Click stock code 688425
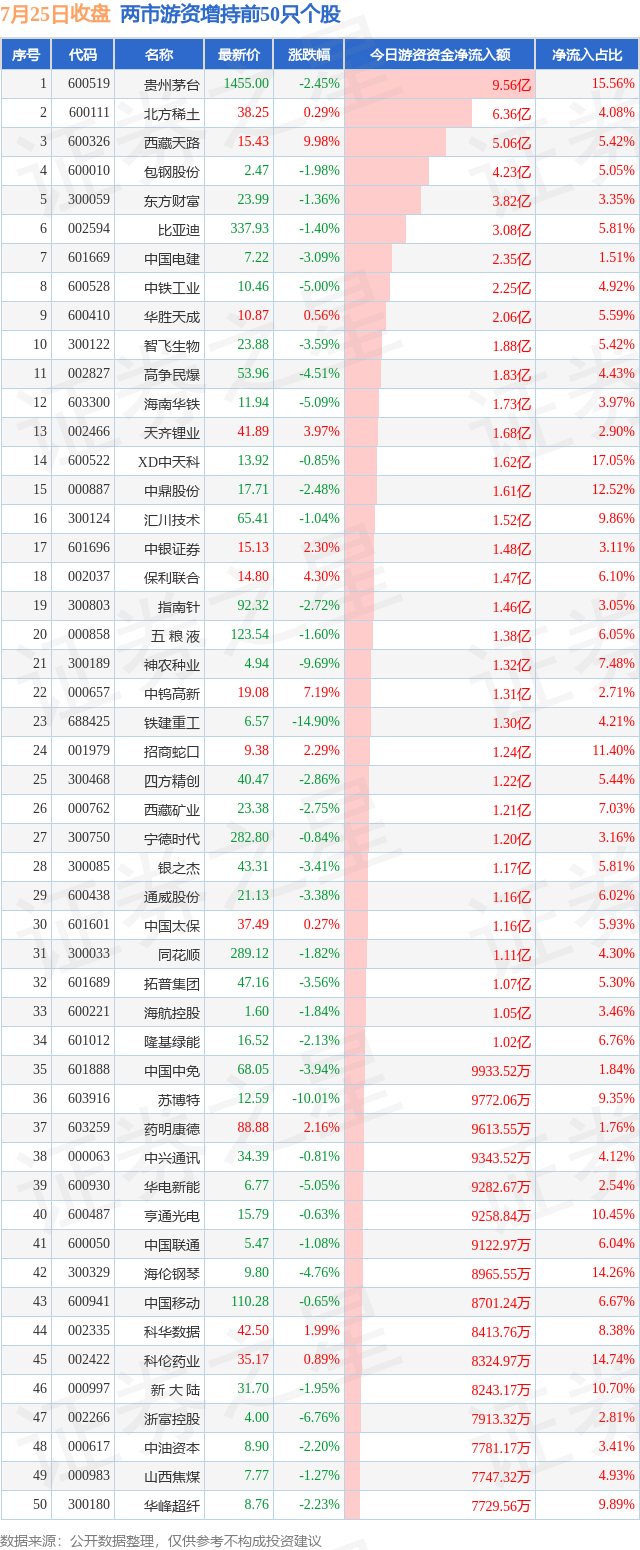Viewport: 640px width, 1550px height. coord(89,722)
